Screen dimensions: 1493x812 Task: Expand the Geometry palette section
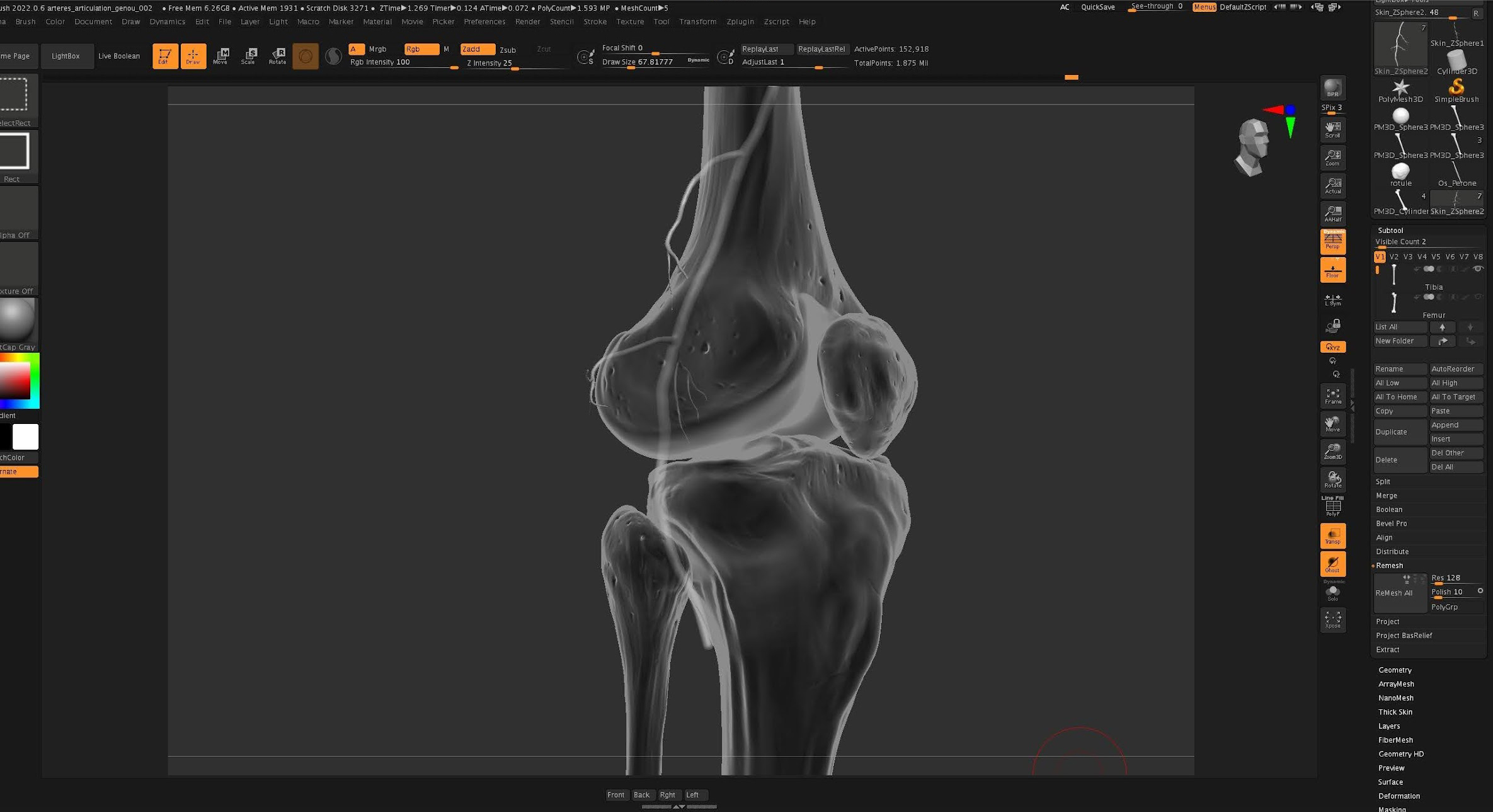pos(1394,670)
